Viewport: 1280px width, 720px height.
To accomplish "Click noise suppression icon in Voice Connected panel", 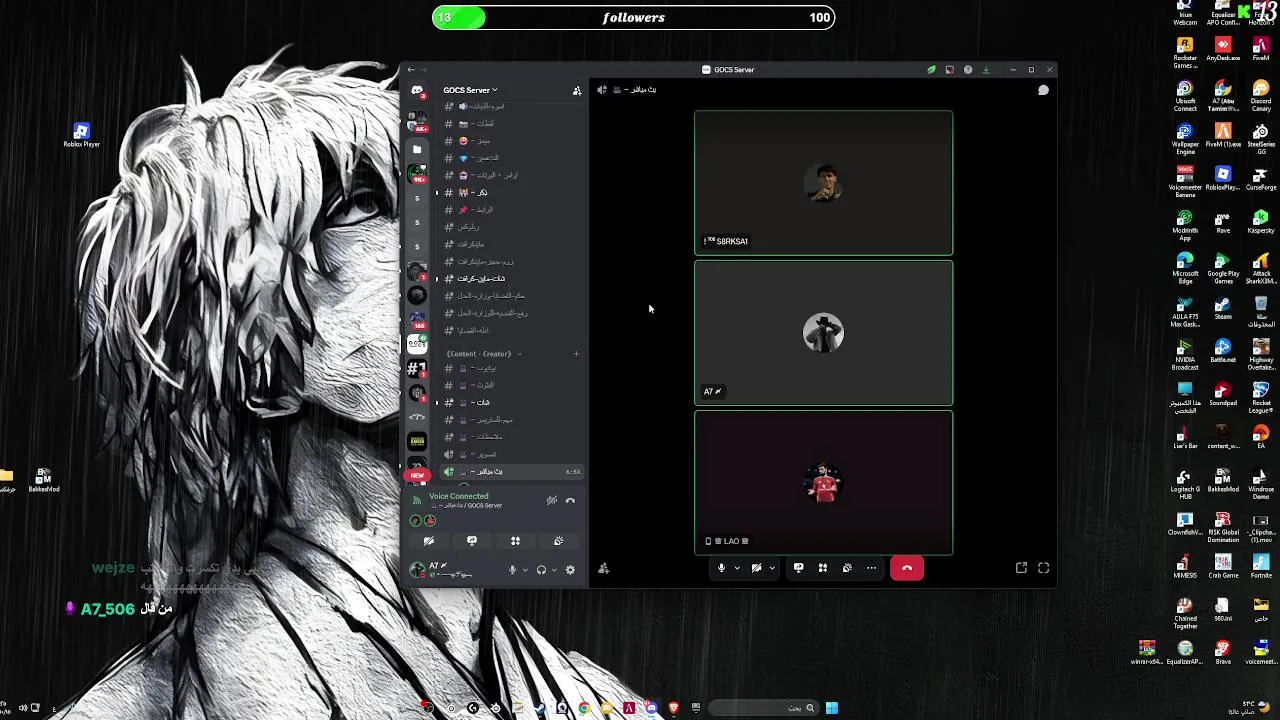I will pos(552,501).
